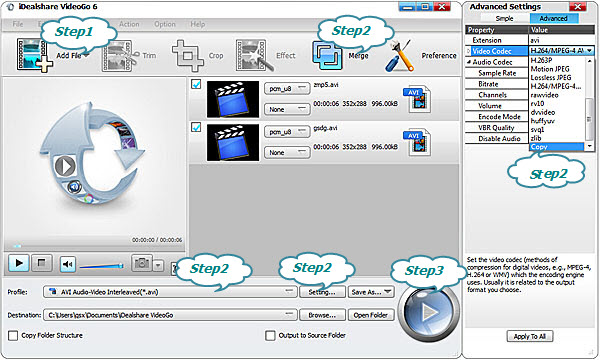Open None subtitle dropdown for gsdg.avi

click(287, 153)
